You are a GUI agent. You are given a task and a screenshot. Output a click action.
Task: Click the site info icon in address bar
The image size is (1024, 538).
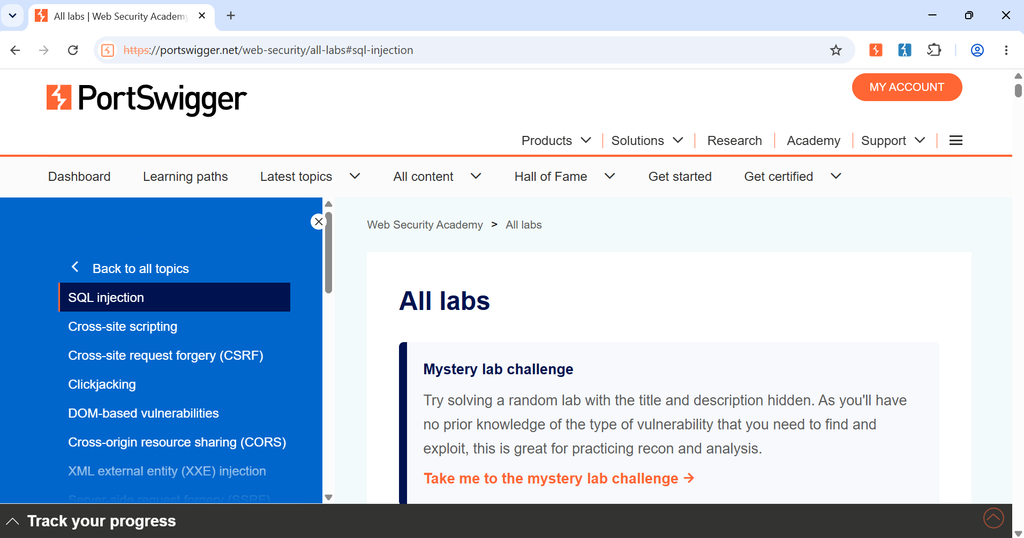coord(108,50)
